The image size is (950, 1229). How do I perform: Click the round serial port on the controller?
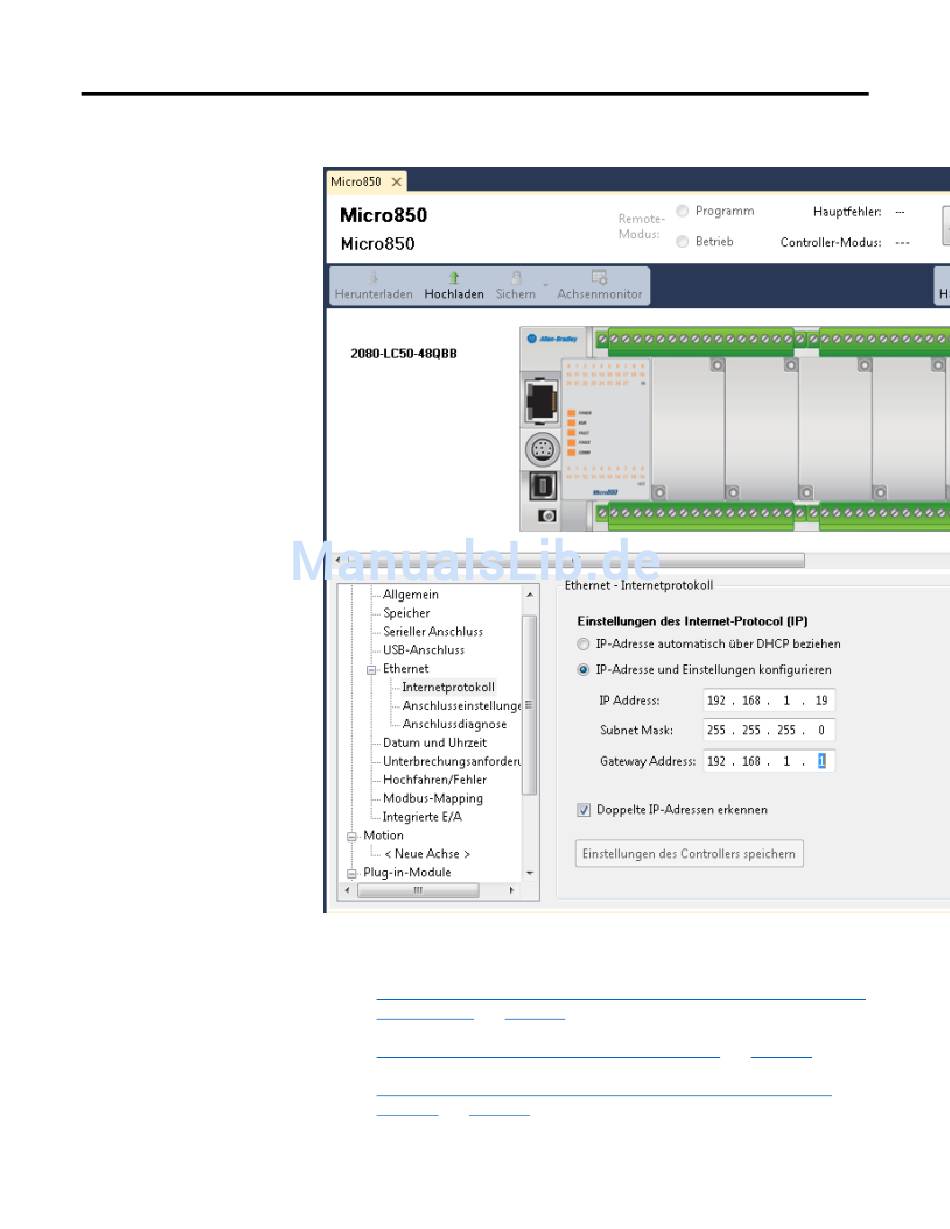point(542,451)
